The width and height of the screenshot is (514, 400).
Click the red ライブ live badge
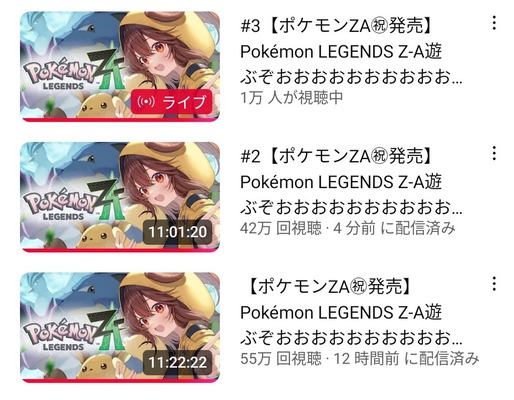coord(172,102)
